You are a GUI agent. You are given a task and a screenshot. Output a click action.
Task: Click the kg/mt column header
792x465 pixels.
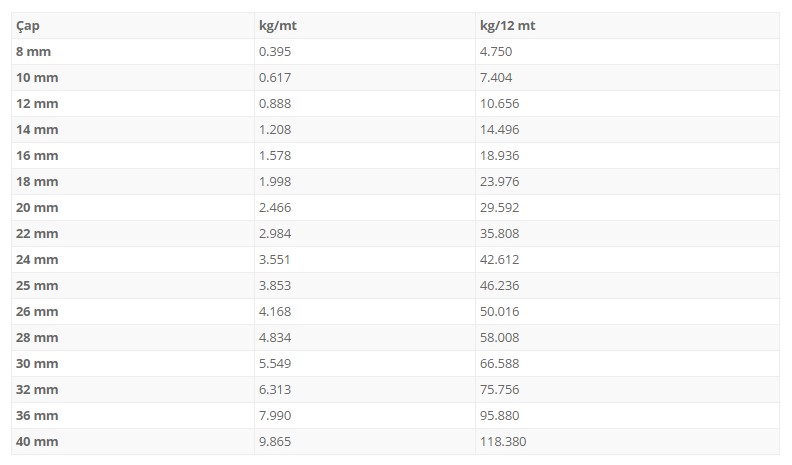point(277,26)
